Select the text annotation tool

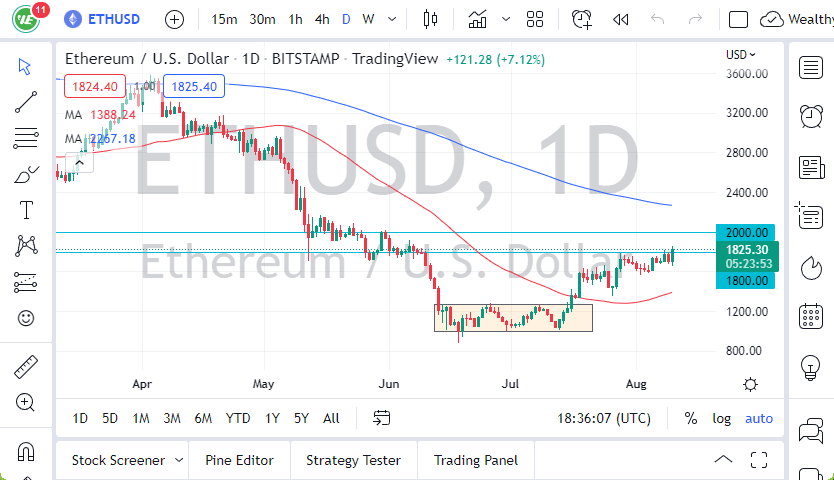pos(26,210)
